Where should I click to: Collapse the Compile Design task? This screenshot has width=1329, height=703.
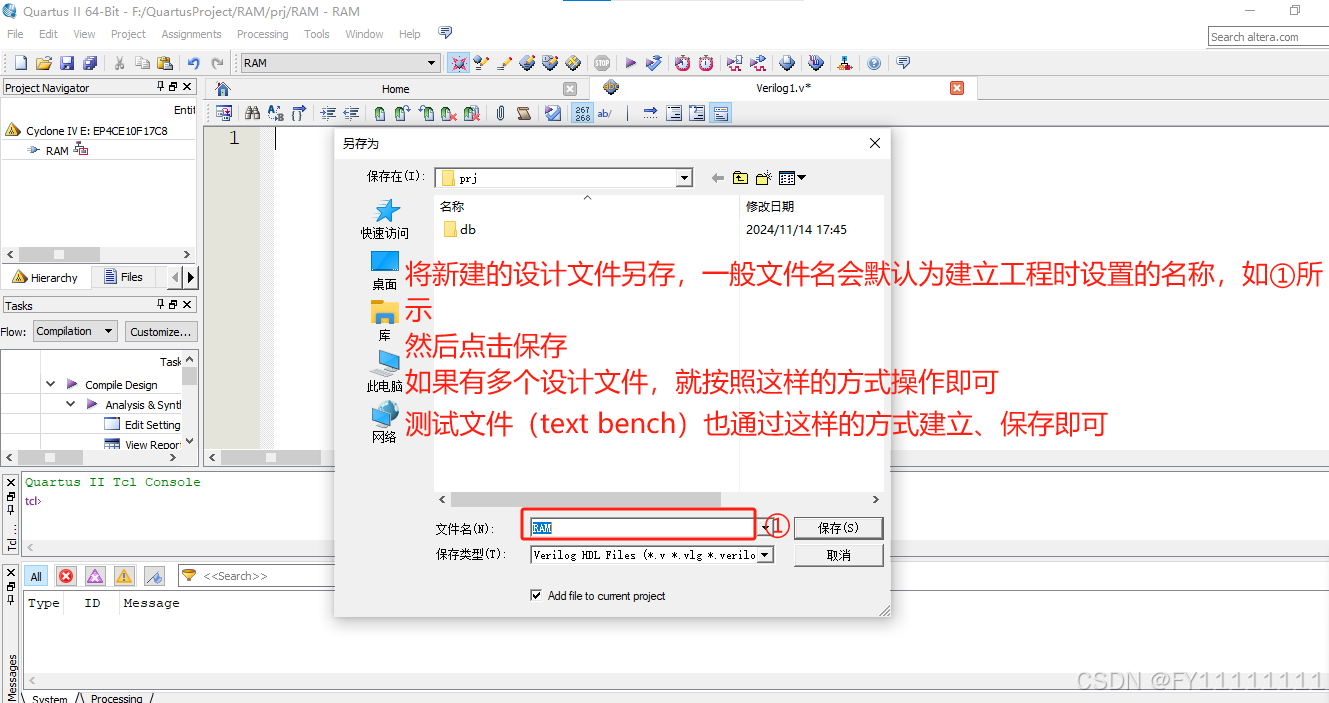[x=50, y=384]
